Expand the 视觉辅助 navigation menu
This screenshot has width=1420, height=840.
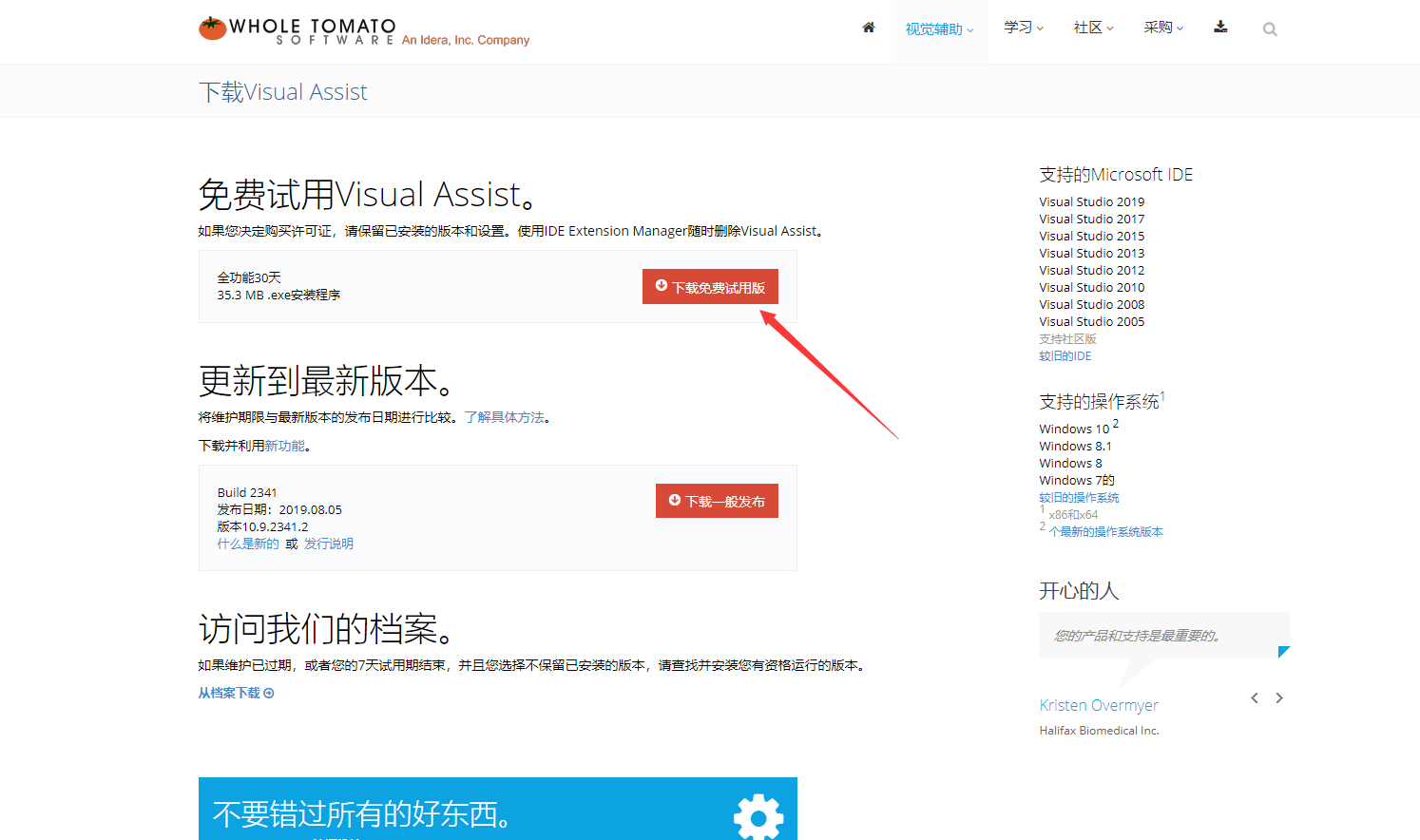[939, 29]
